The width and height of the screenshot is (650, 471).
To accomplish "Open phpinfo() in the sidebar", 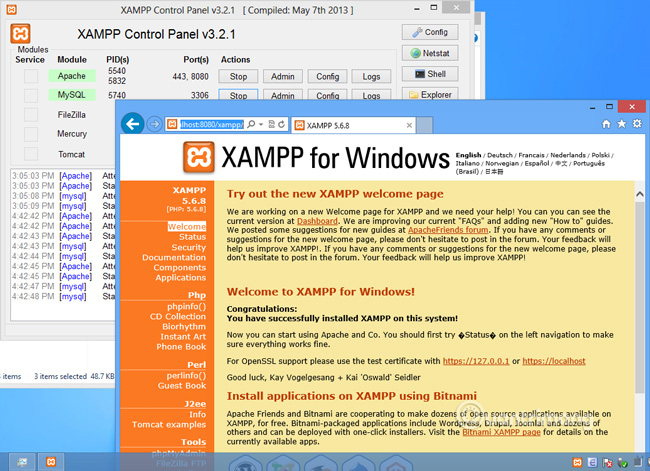I will [184, 306].
